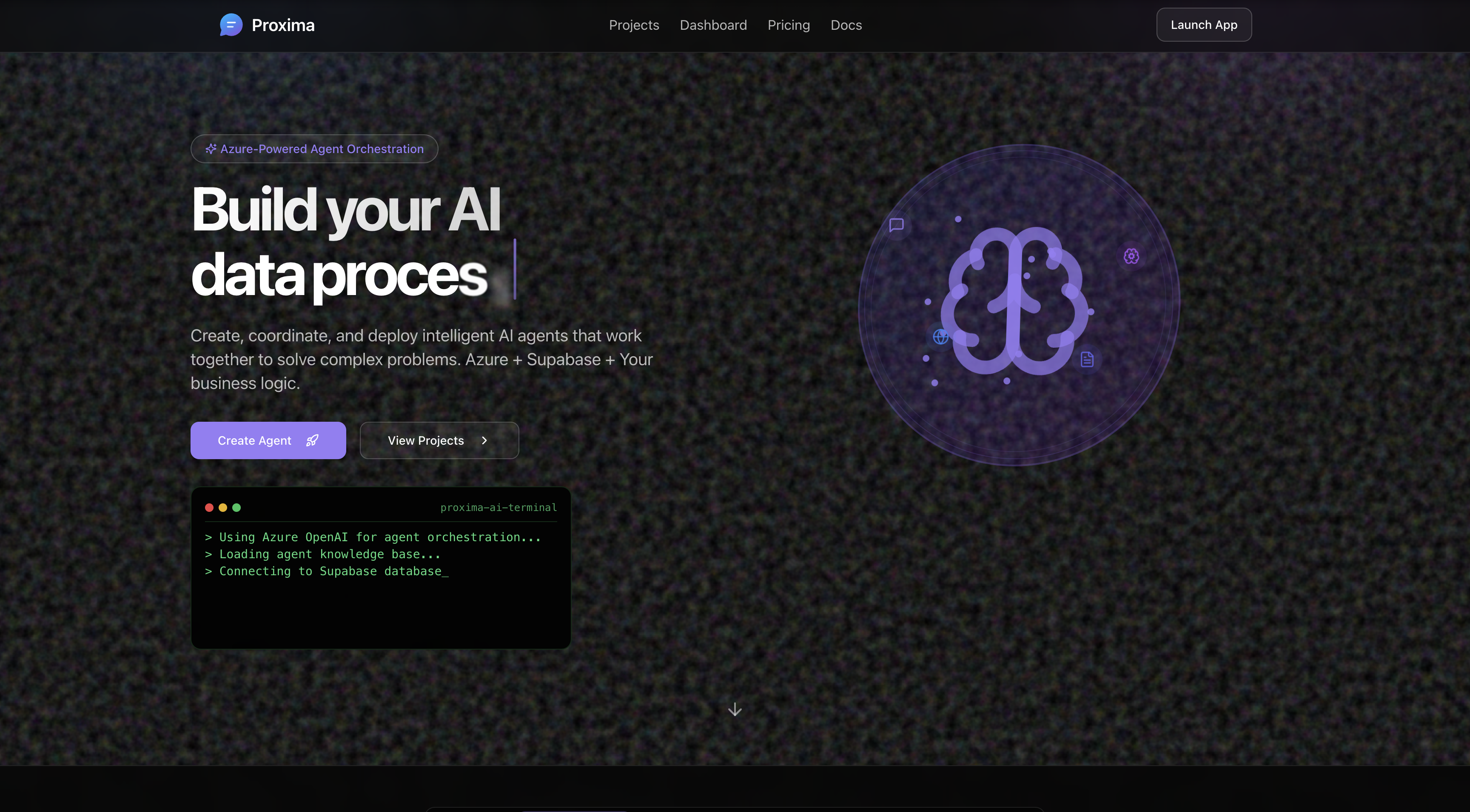Screen dimensions: 1470x812
Task: Click chevron arrow on View Projects
Action: pos(484,440)
